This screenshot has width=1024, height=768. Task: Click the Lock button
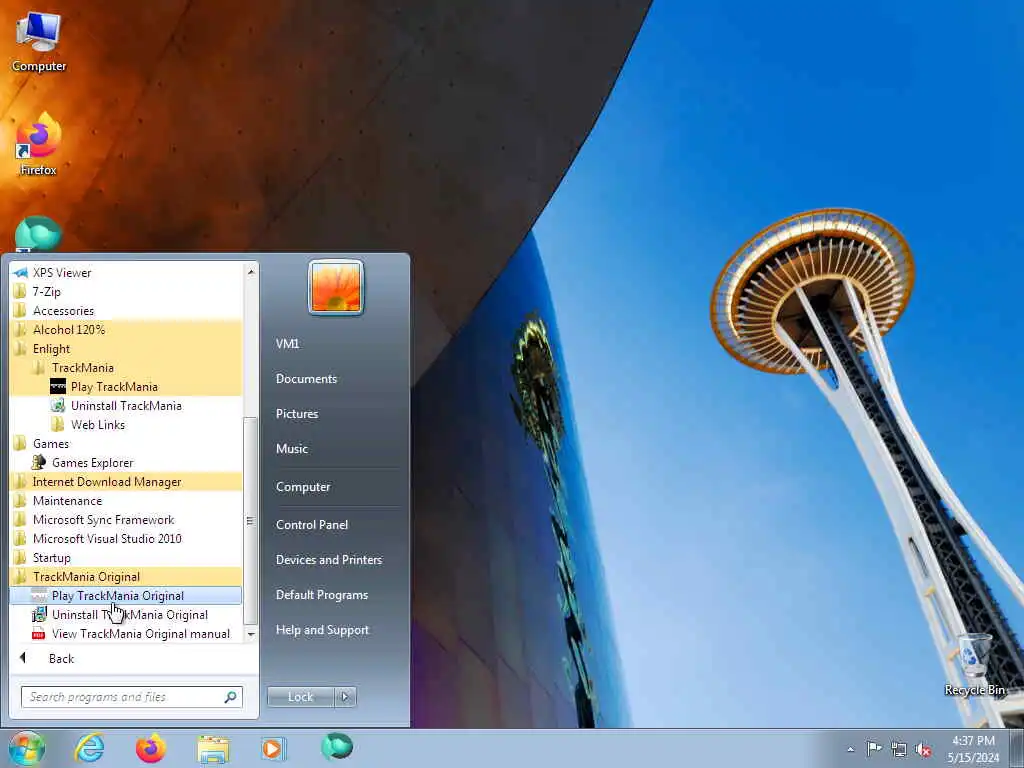(x=300, y=697)
